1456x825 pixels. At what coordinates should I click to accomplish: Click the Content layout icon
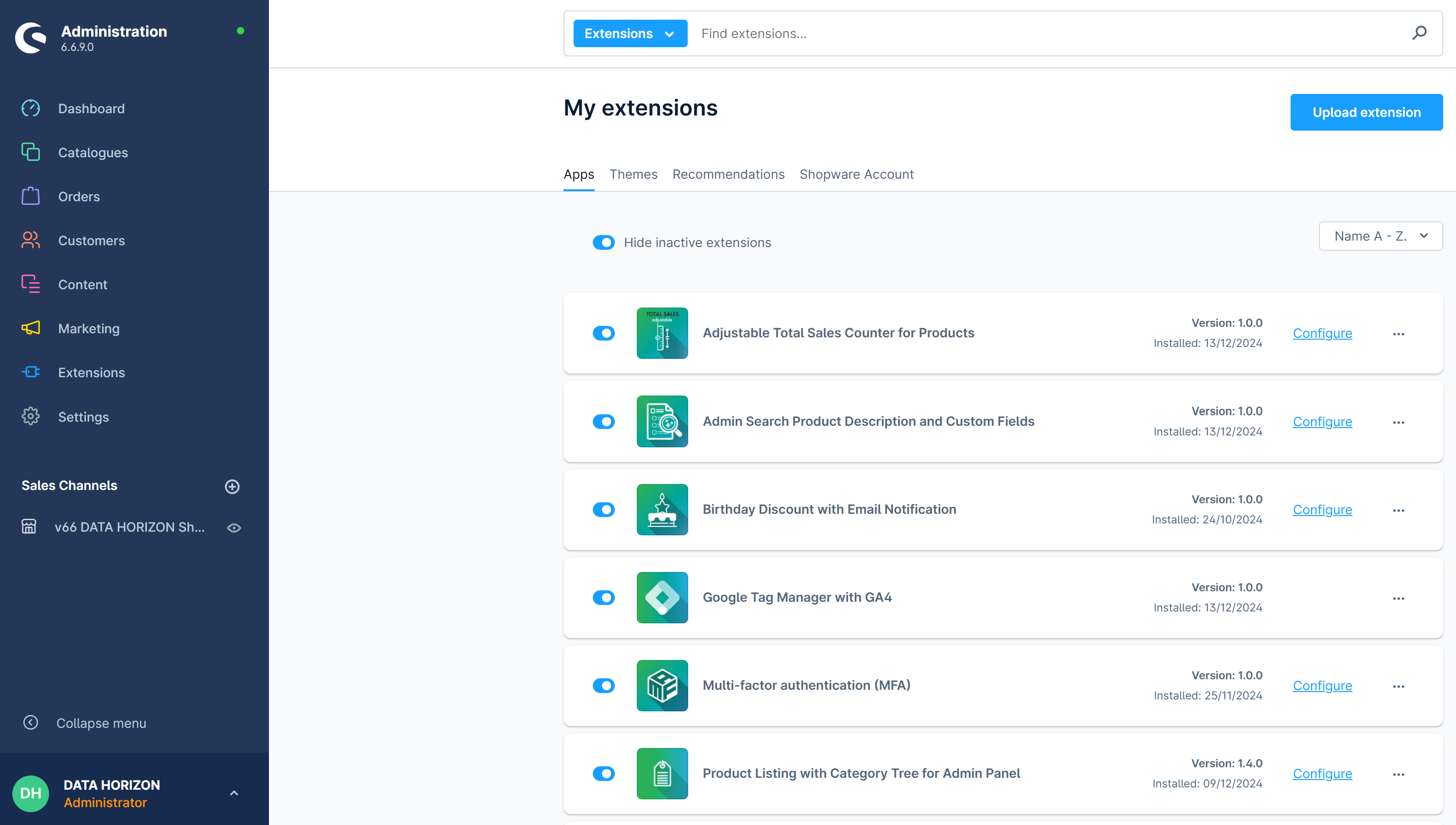coord(31,284)
